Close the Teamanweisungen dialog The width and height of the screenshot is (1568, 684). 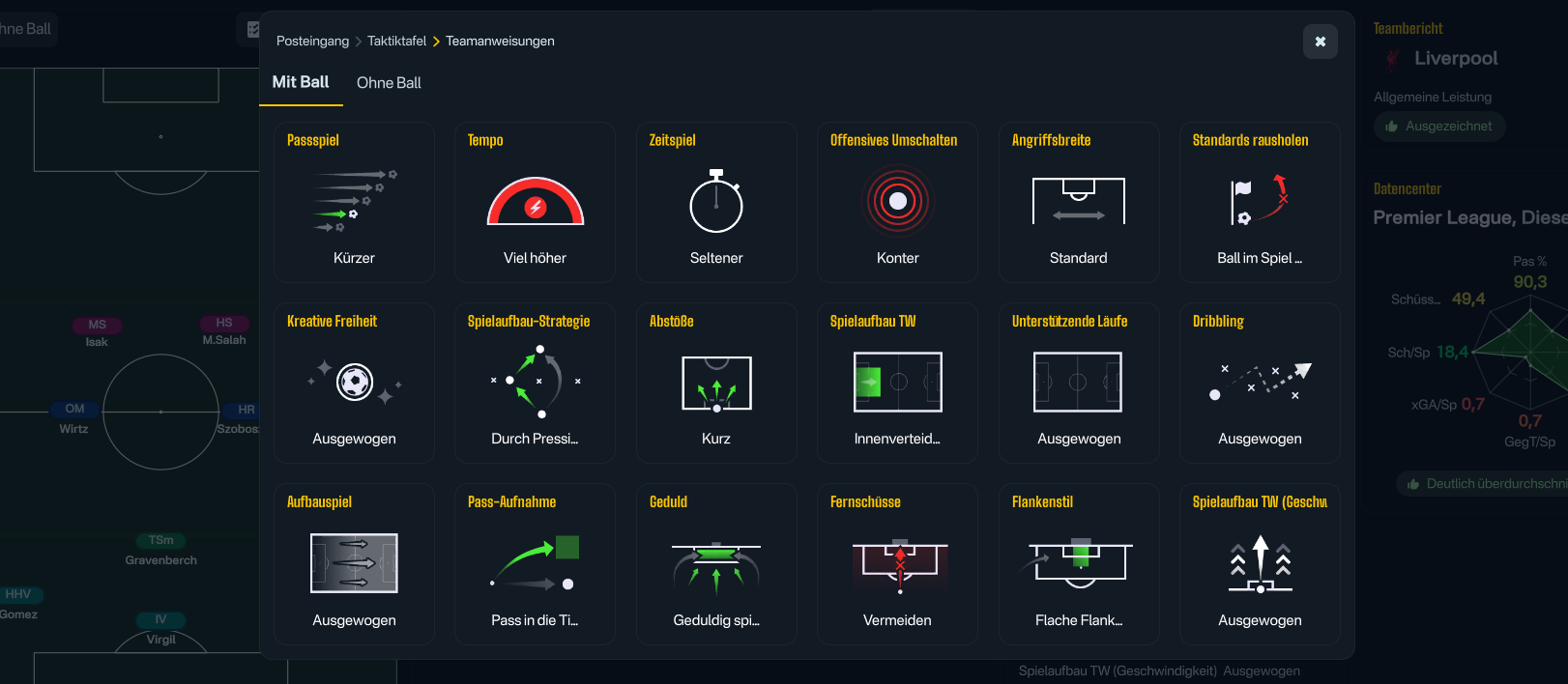(1320, 42)
